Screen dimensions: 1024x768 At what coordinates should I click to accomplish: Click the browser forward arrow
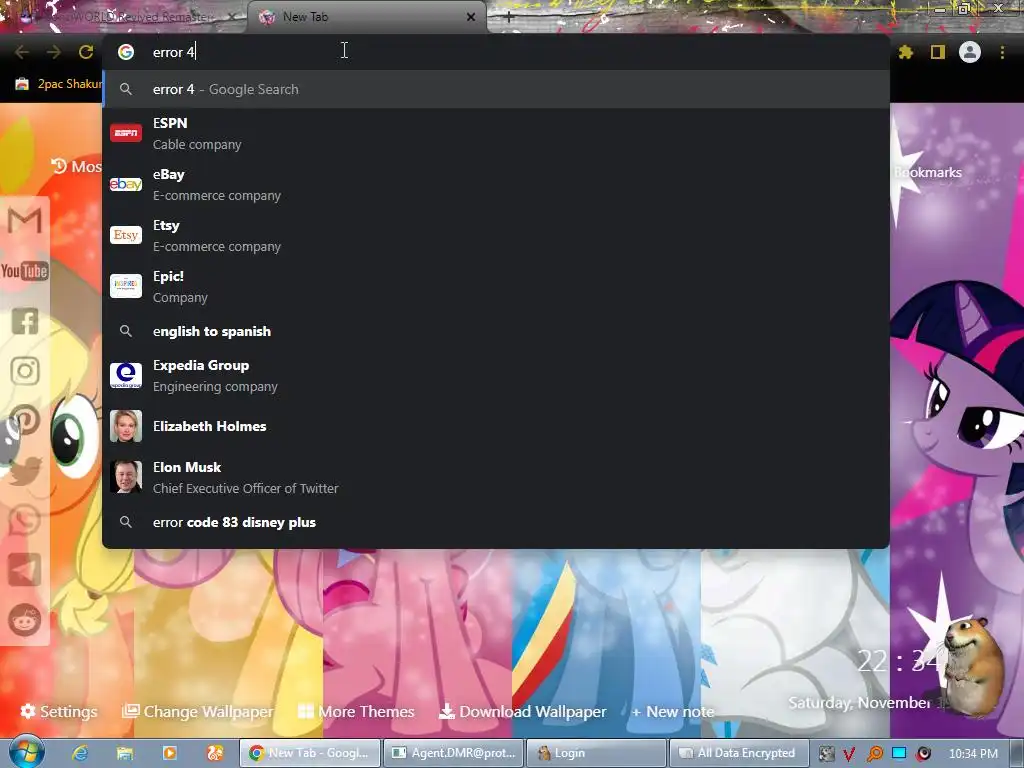pyautogui.click(x=54, y=52)
